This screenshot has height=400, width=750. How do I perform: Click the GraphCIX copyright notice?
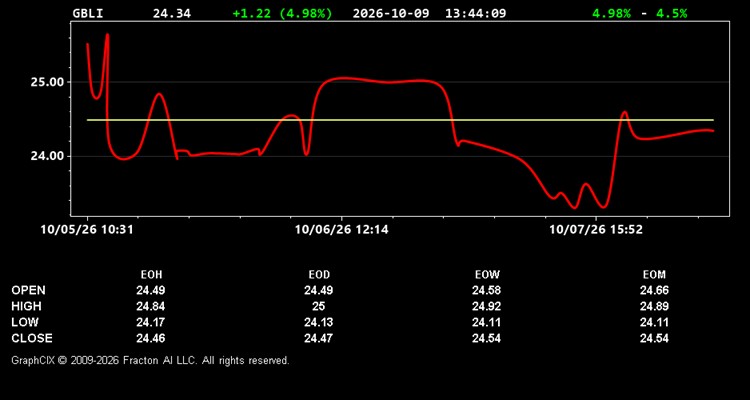(150, 360)
